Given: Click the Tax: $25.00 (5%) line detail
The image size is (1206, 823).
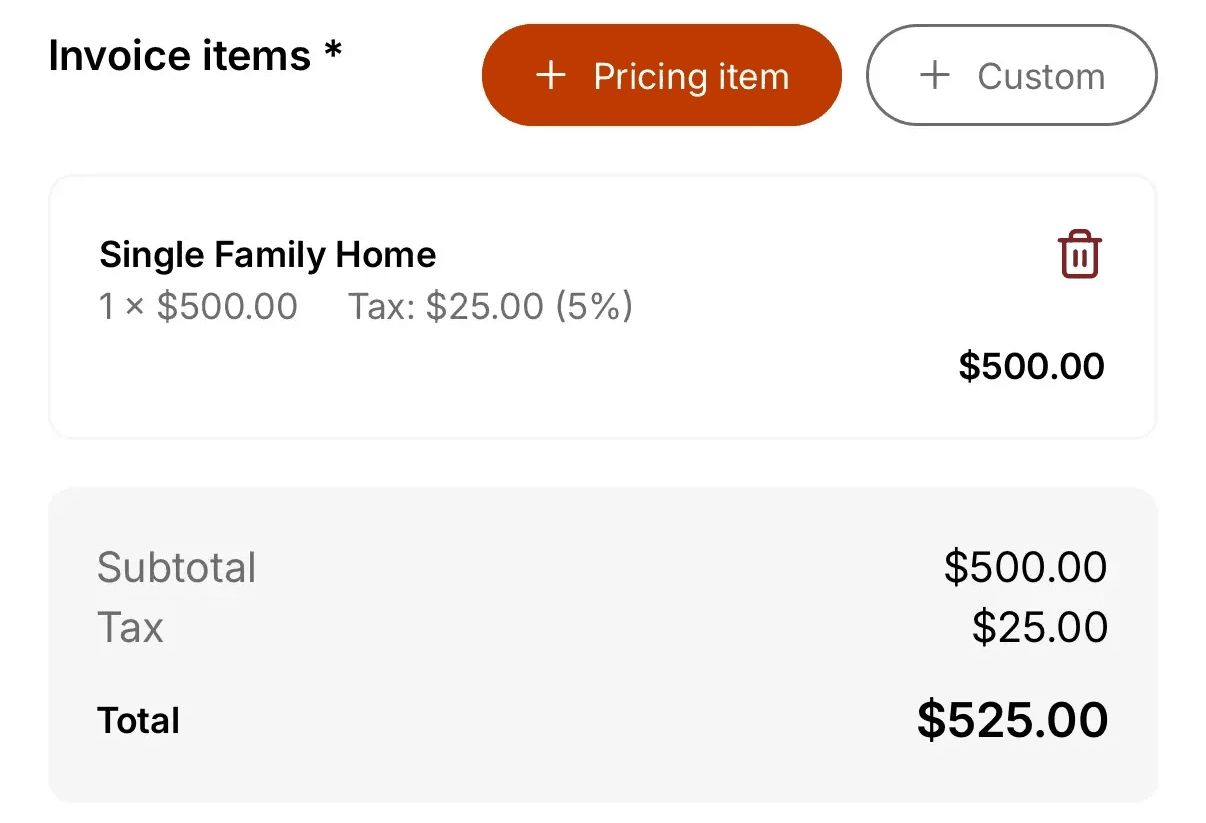Looking at the screenshot, I should [490, 306].
